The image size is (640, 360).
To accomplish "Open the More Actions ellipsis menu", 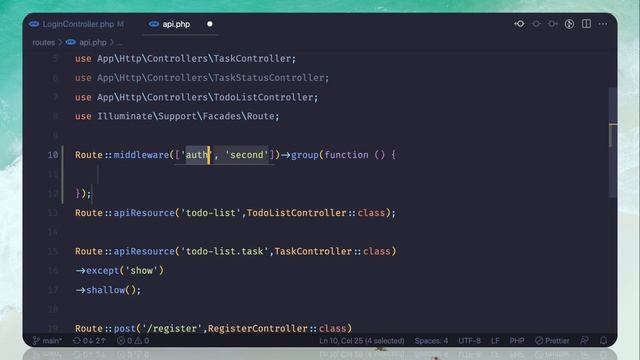I will click(603, 24).
